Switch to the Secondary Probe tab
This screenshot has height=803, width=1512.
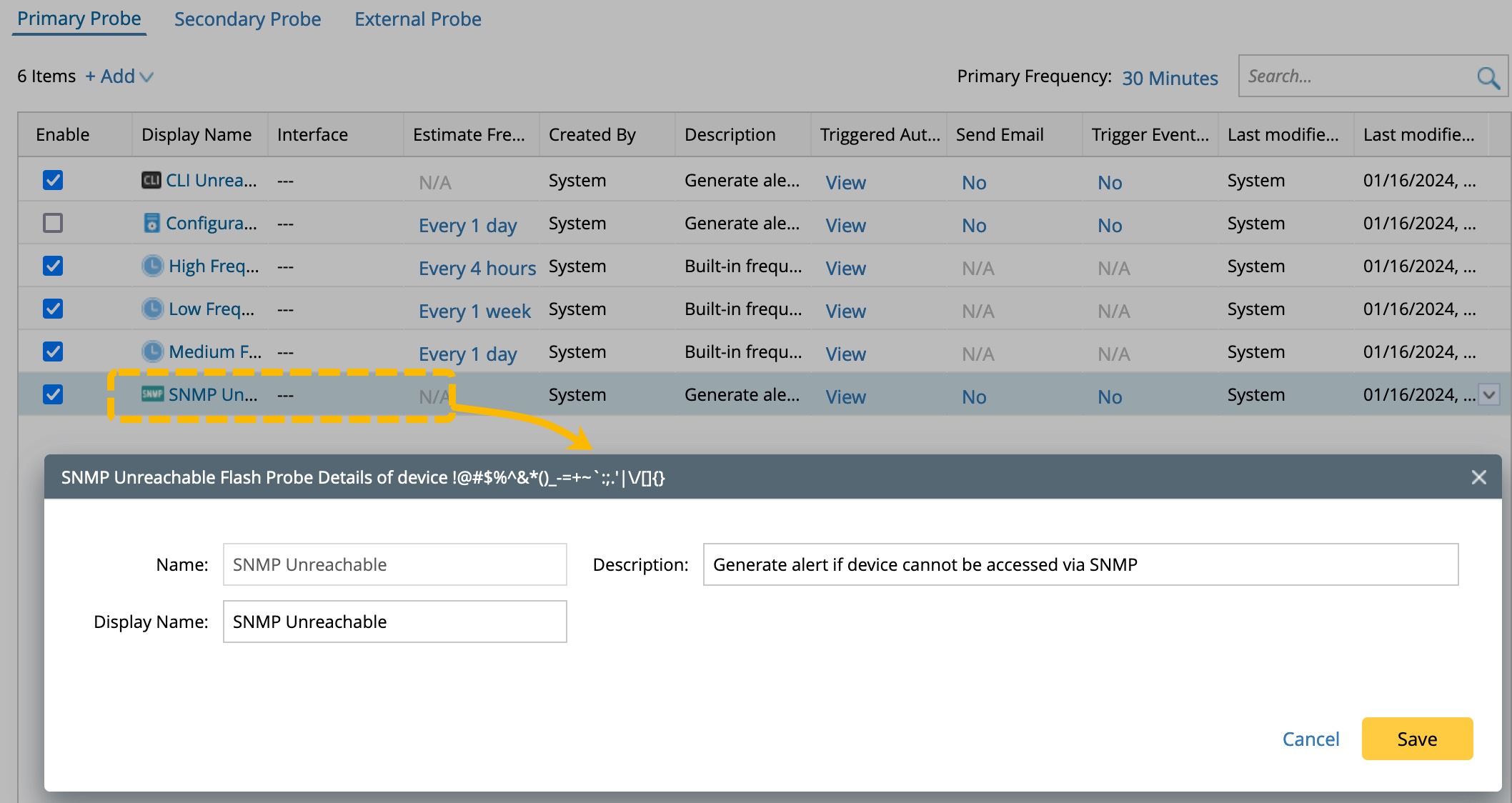click(x=247, y=19)
